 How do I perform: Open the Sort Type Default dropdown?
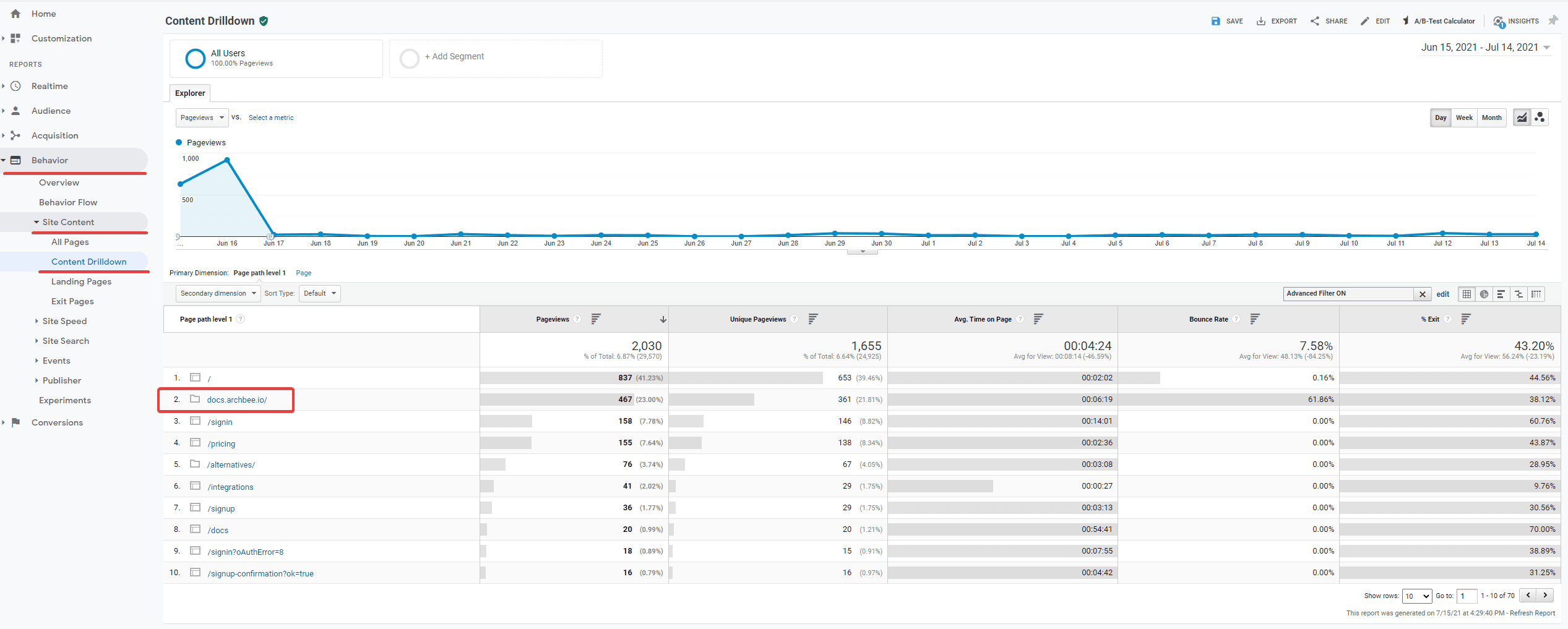click(x=319, y=294)
